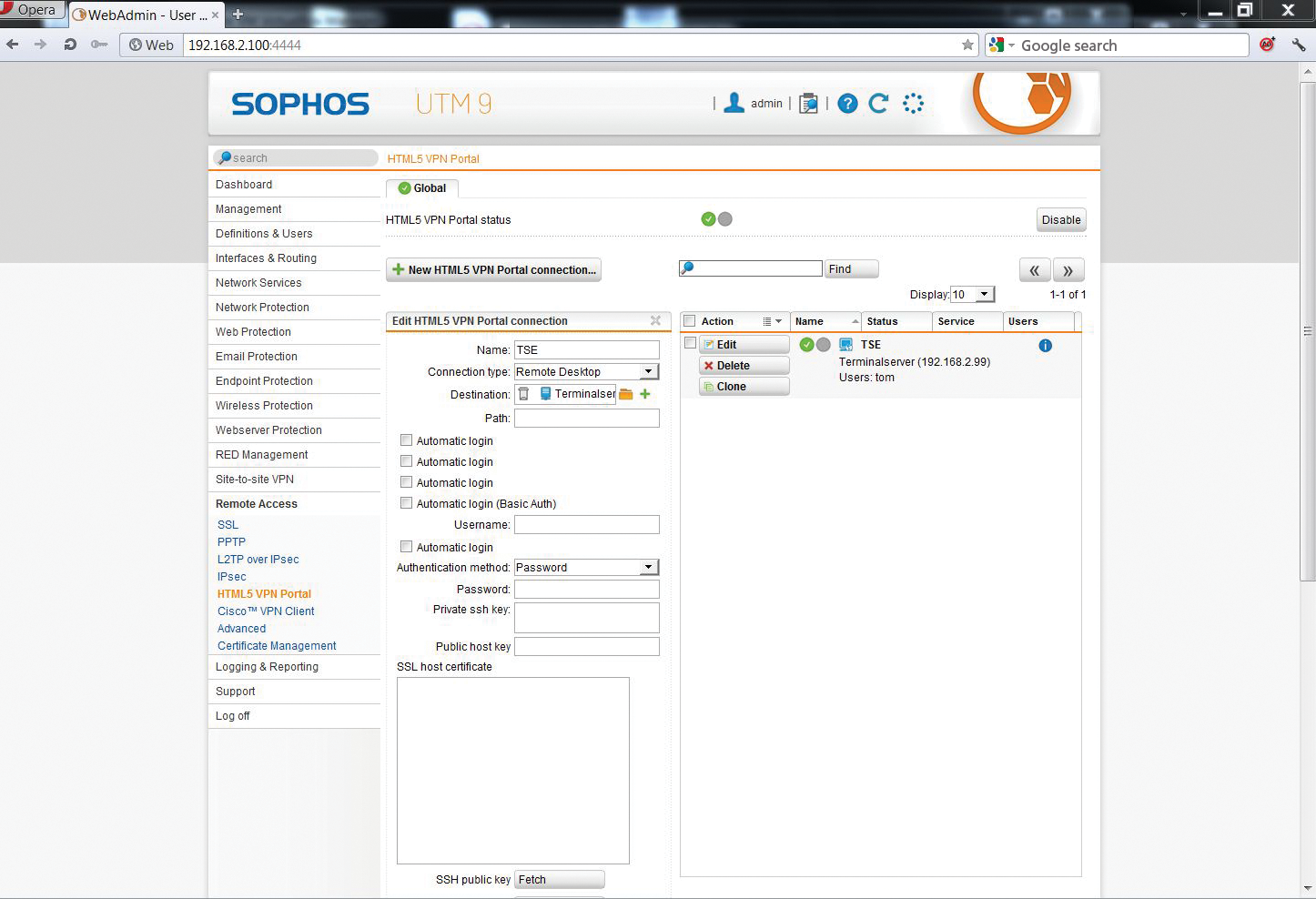Open Cisco VPN Client menu entry
The width and height of the screenshot is (1316, 899).
click(266, 611)
